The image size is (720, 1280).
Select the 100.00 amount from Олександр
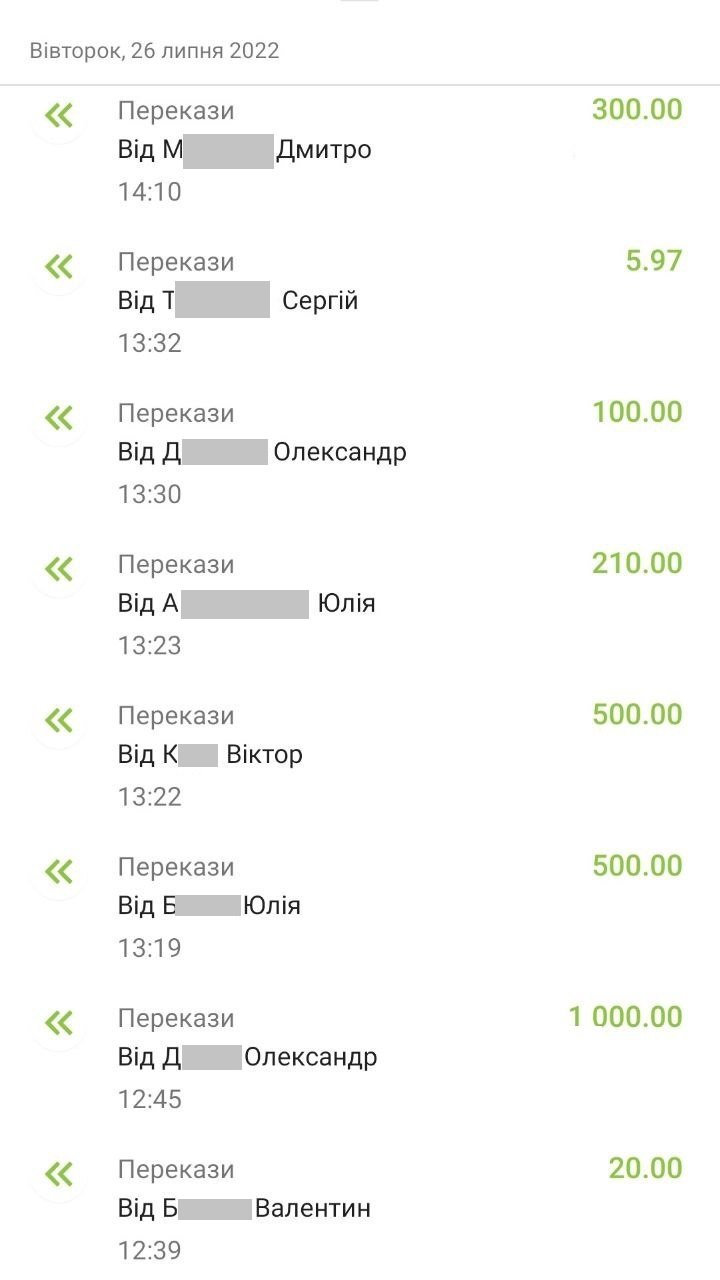pos(637,412)
